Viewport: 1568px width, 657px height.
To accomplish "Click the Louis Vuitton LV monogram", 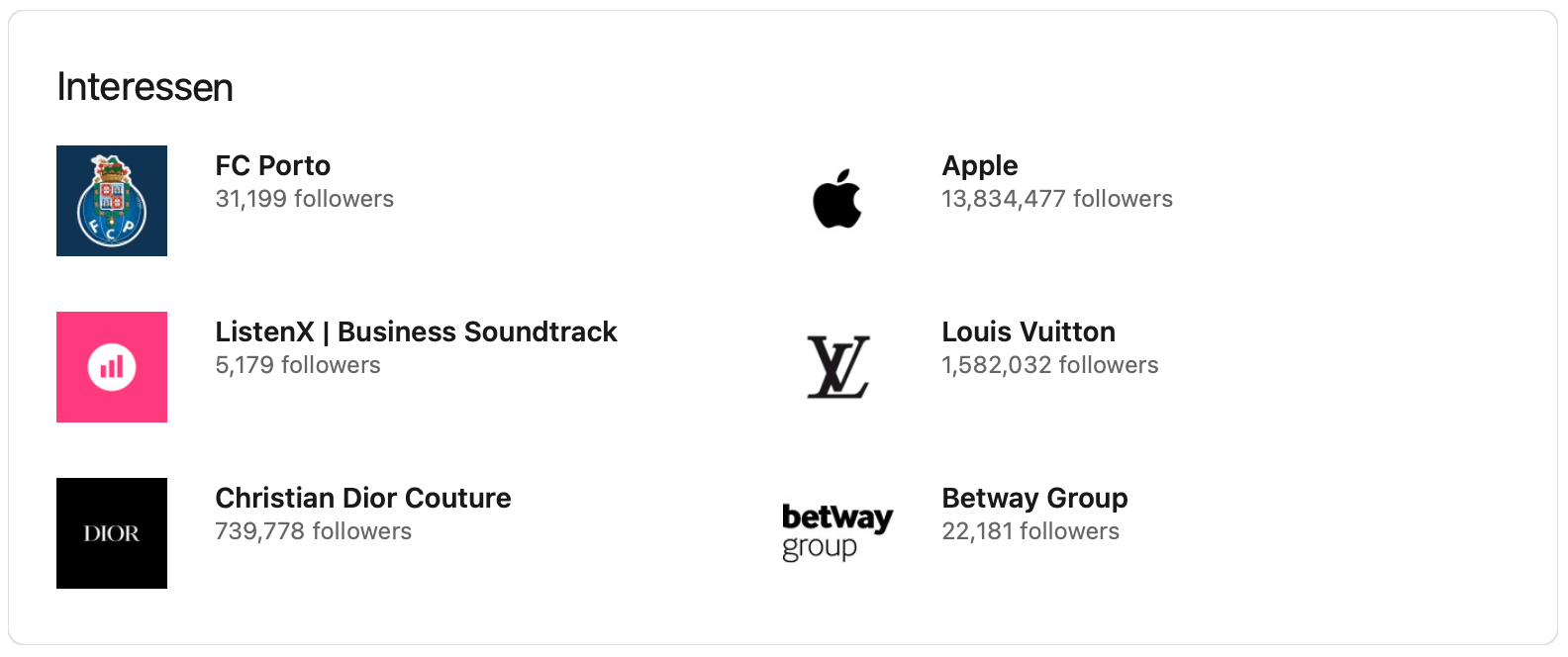I will pos(837,367).
